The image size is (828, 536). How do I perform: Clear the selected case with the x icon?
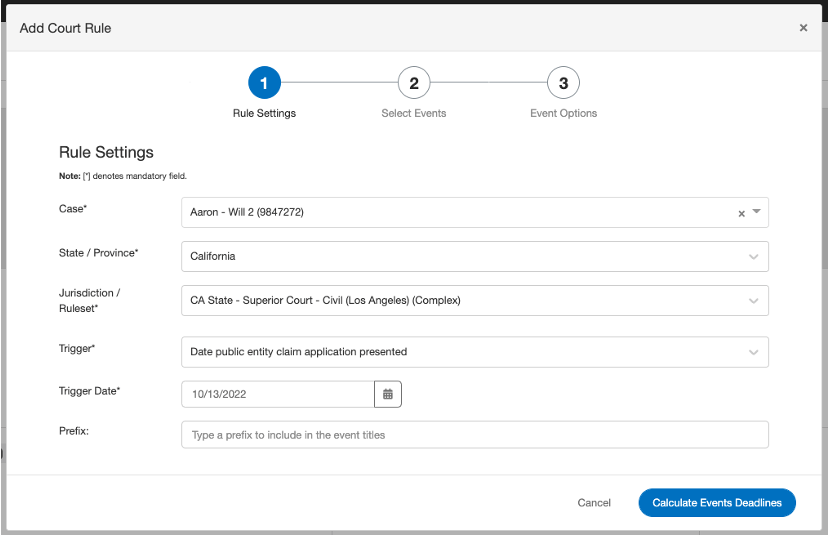(x=741, y=213)
